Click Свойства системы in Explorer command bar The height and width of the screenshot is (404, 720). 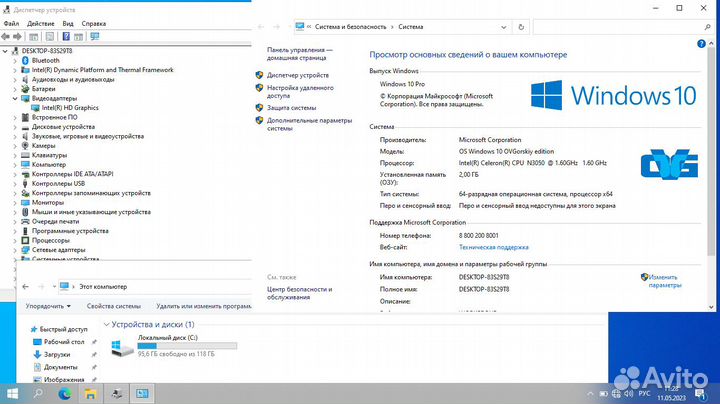(113, 306)
